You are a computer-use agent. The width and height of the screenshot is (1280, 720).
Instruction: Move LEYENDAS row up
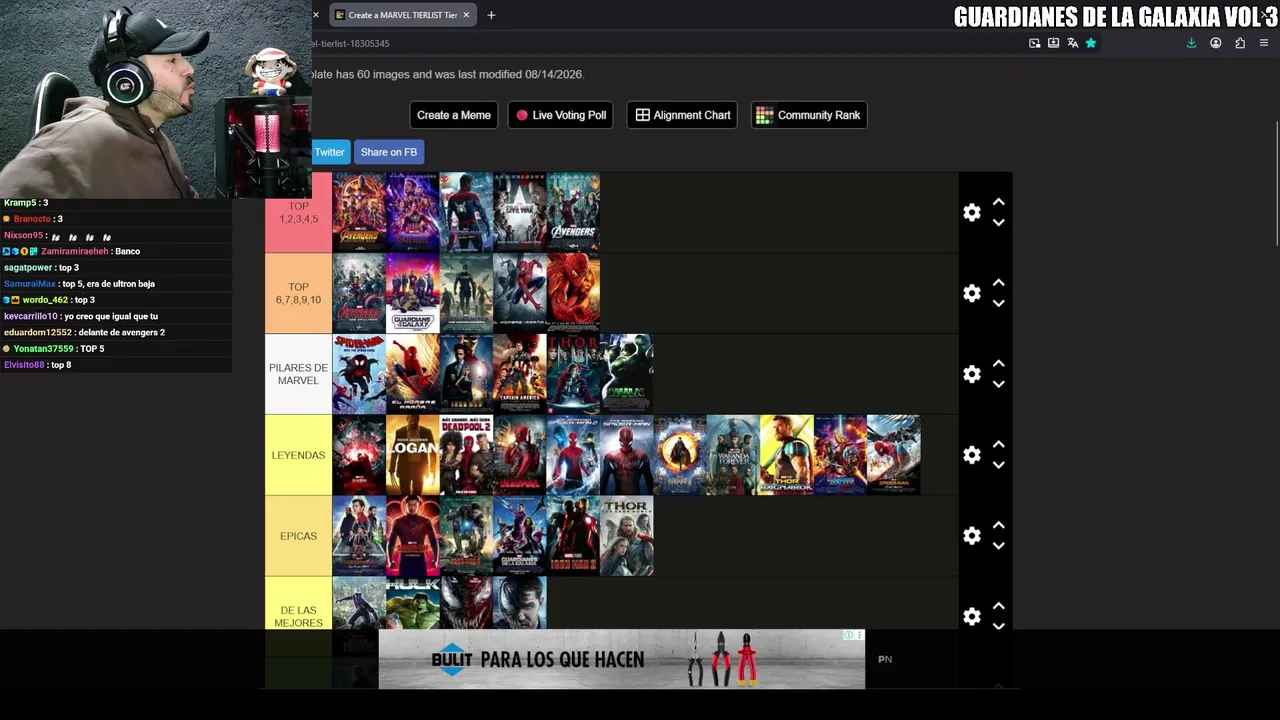coord(998,444)
